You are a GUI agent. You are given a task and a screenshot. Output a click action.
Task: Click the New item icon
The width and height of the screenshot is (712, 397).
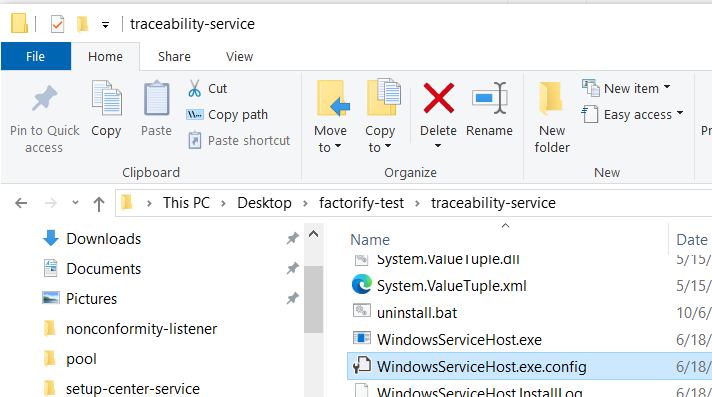click(x=591, y=88)
